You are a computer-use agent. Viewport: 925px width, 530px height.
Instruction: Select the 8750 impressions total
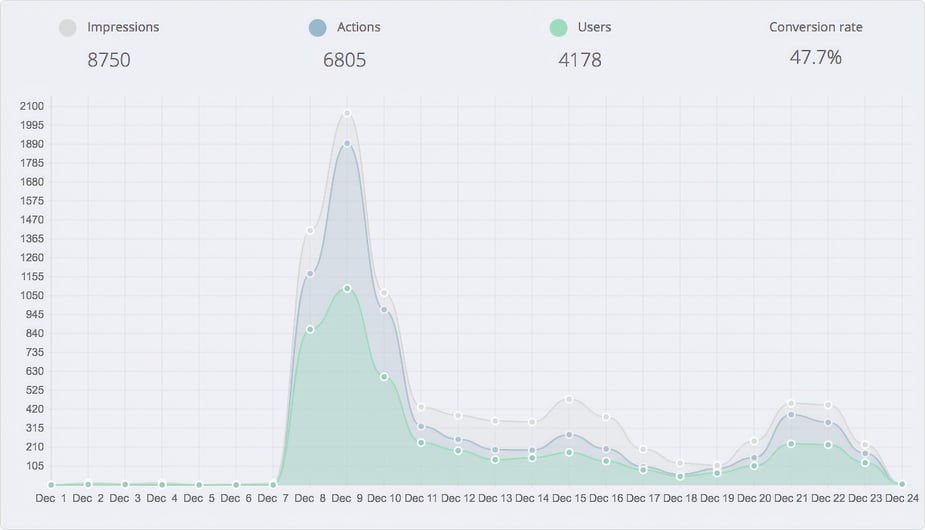coord(109,60)
